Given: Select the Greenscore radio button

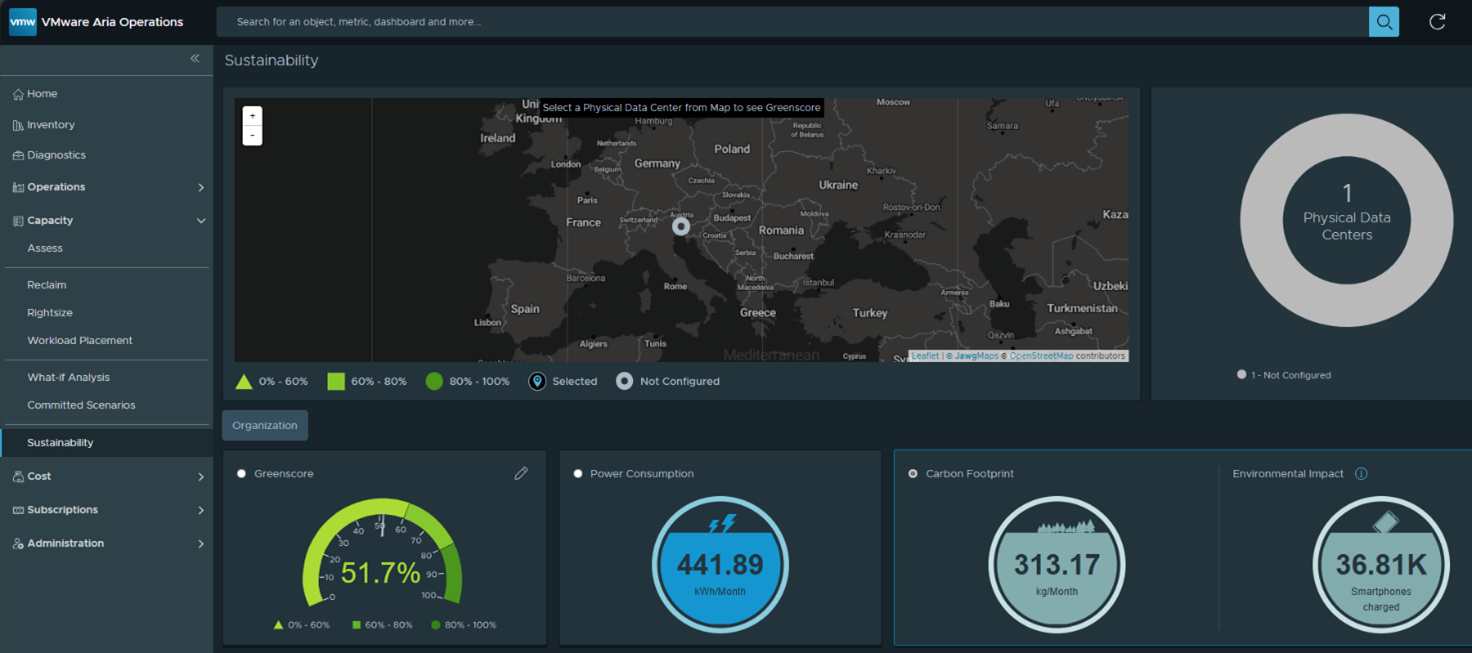Looking at the screenshot, I should [x=242, y=474].
